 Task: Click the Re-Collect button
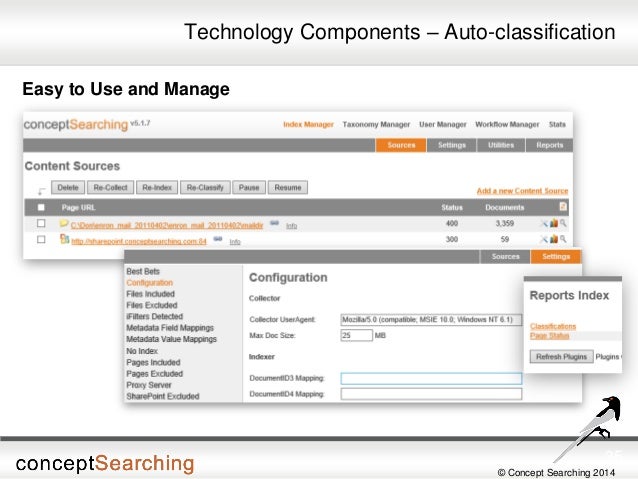pos(110,188)
